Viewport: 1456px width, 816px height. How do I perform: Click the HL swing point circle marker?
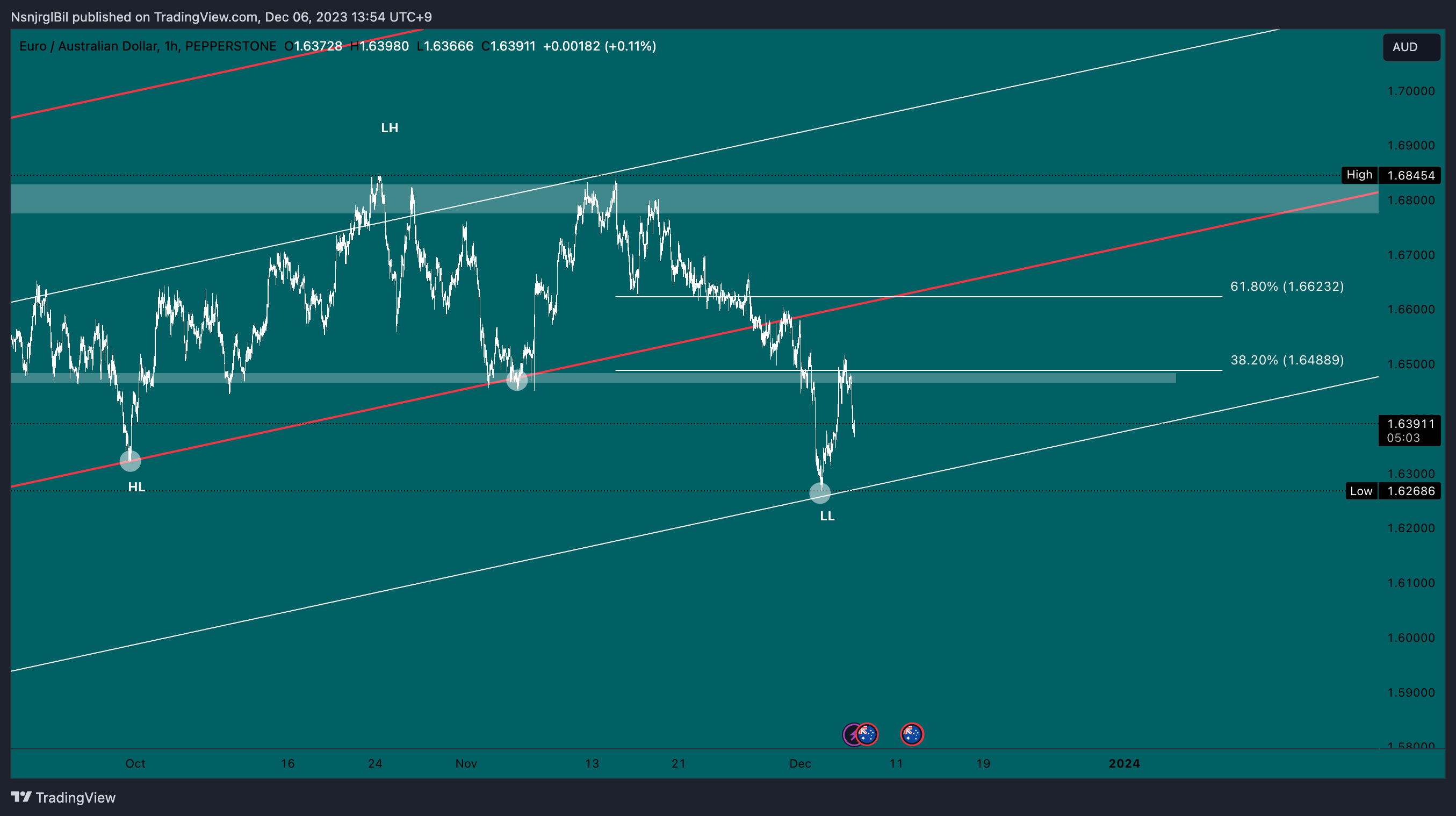click(x=129, y=461)
